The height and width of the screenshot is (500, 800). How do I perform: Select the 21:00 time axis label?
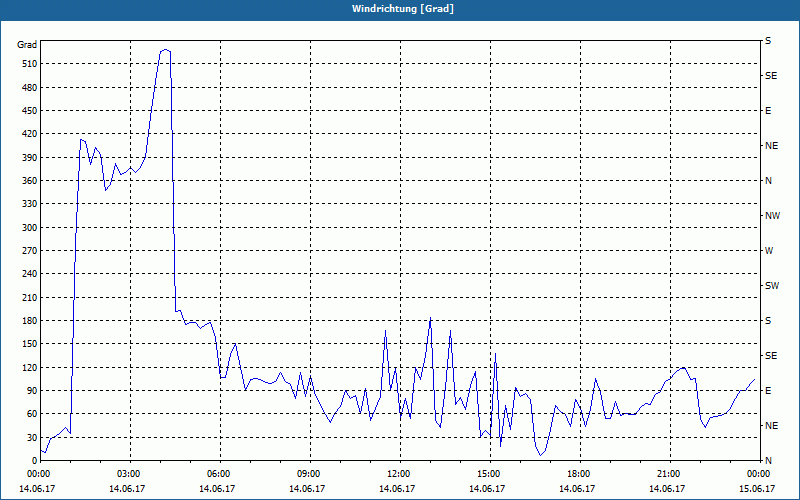[670, 474]
